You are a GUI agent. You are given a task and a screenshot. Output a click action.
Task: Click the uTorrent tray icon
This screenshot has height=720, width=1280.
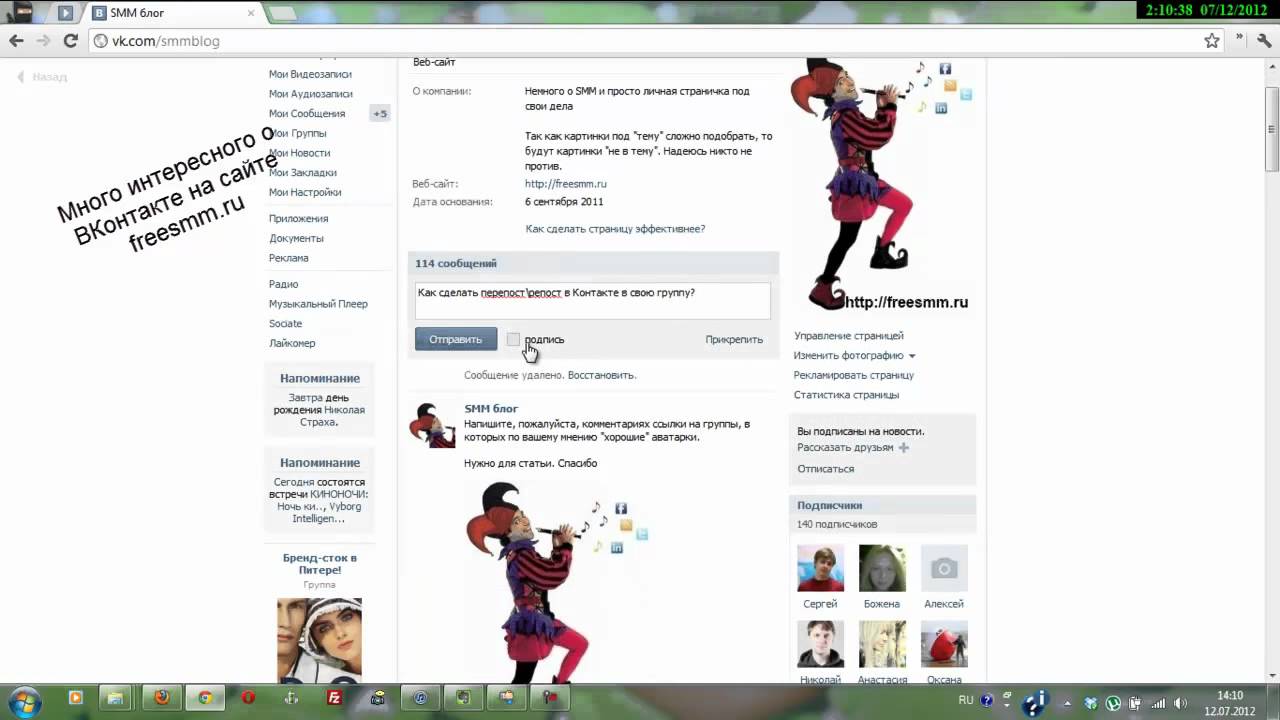[x=1113, y=703]
